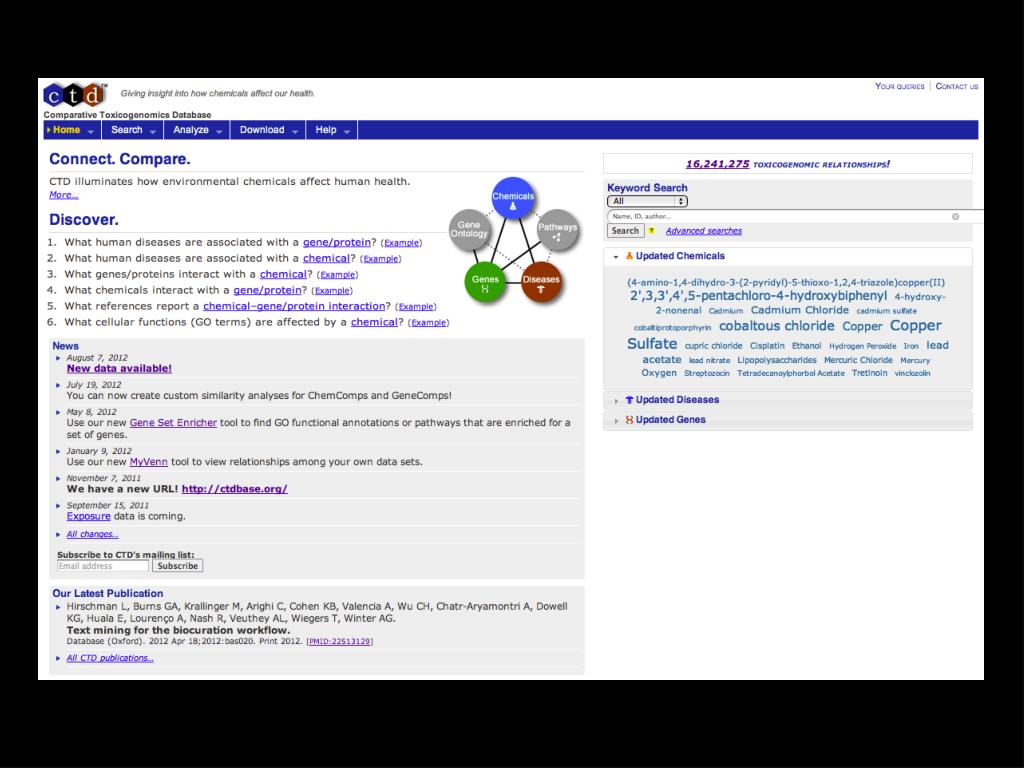Click the Email address input field
Screen dimensions: 1024x768
[x=103, y=566]
